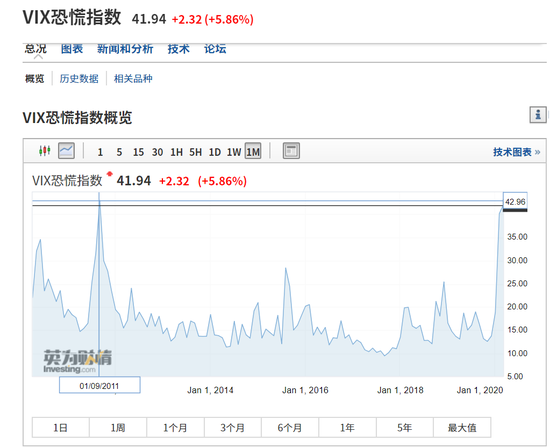Go to the 论坛 tab
Viewport: 550px width, 448px height.
click(x=215, y=49)
